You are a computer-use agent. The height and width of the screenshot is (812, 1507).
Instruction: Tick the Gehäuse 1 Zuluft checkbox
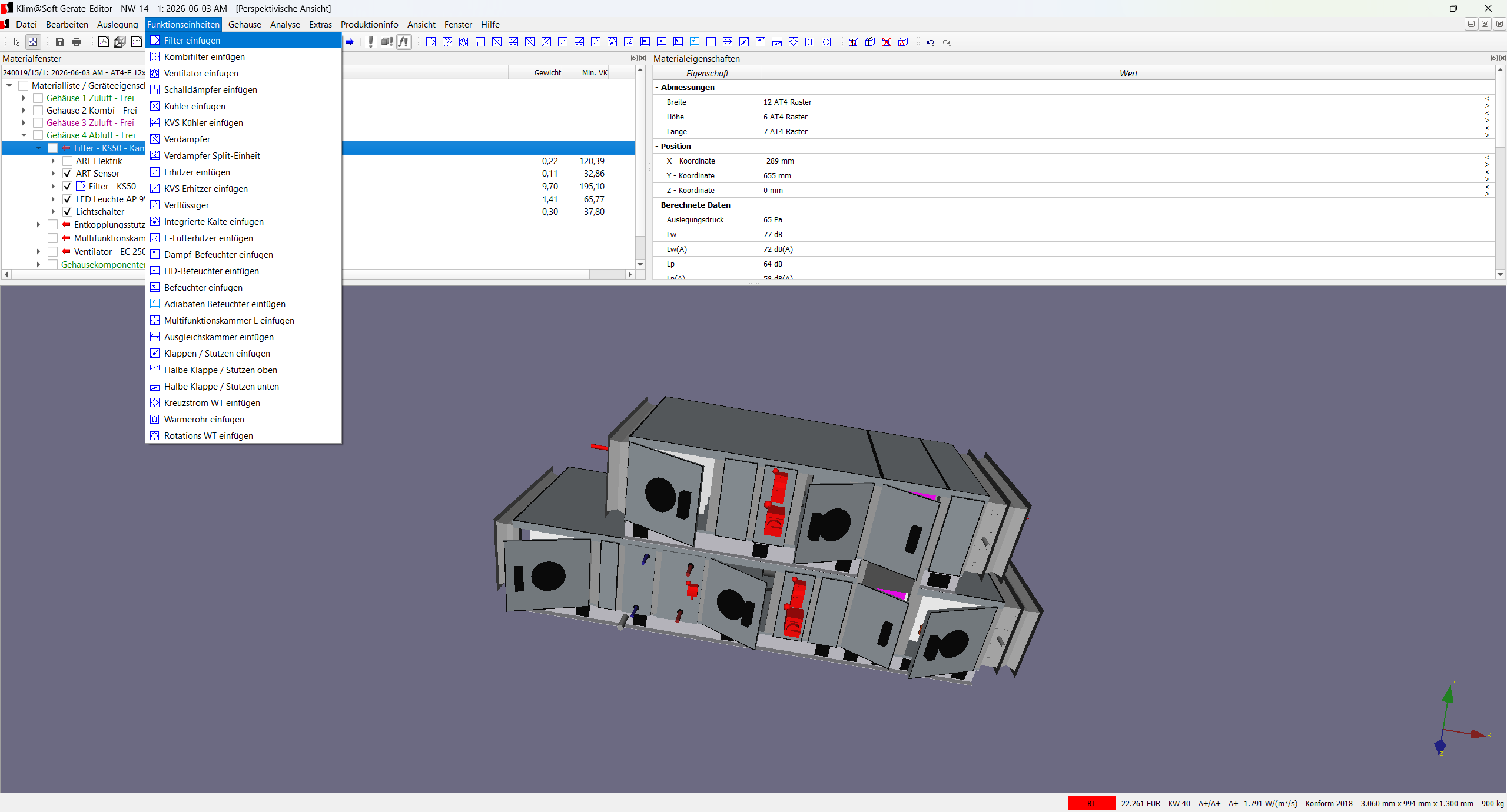coord(38,98)
